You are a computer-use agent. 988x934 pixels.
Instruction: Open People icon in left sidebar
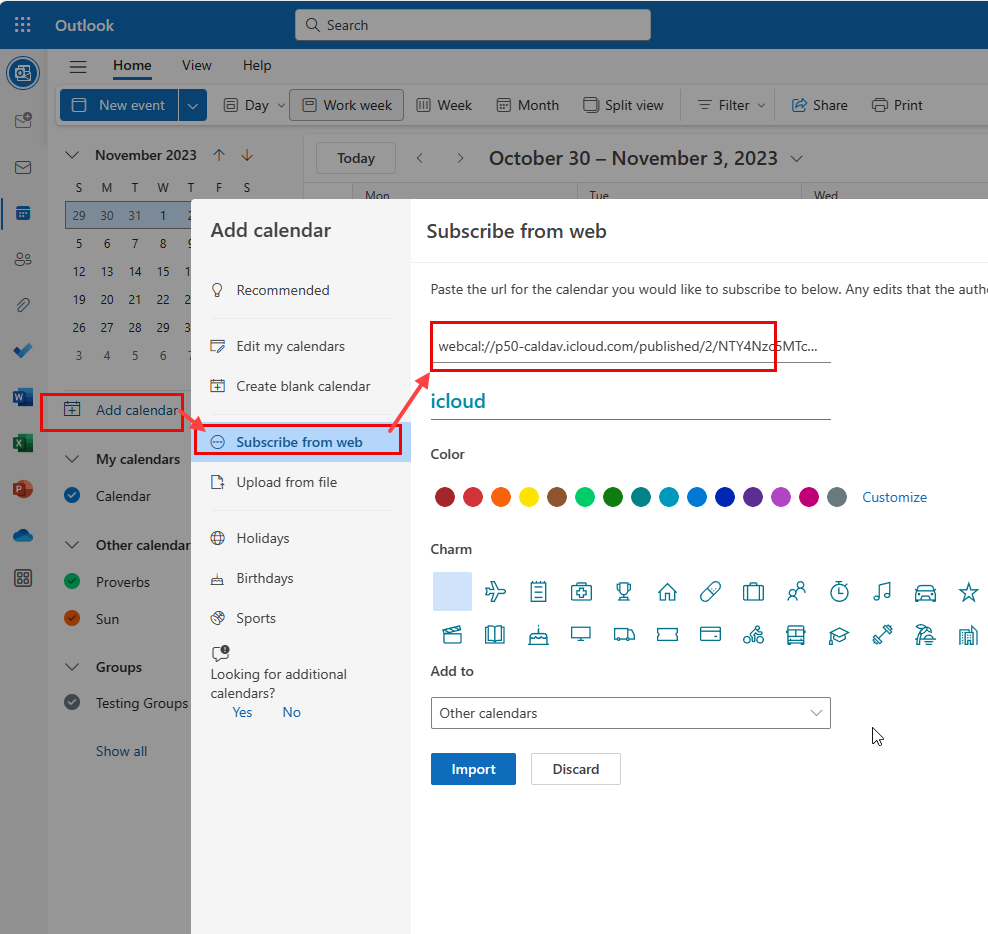pos(23,259)
